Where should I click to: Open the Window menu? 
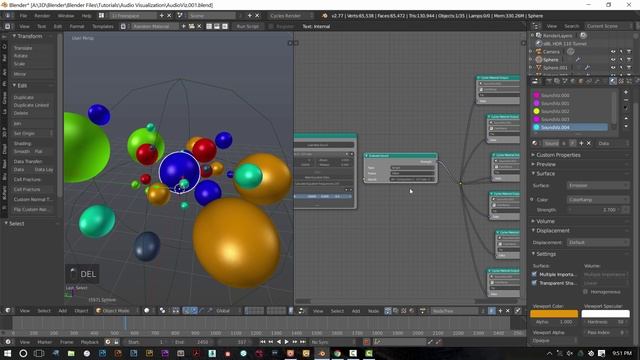65,16
